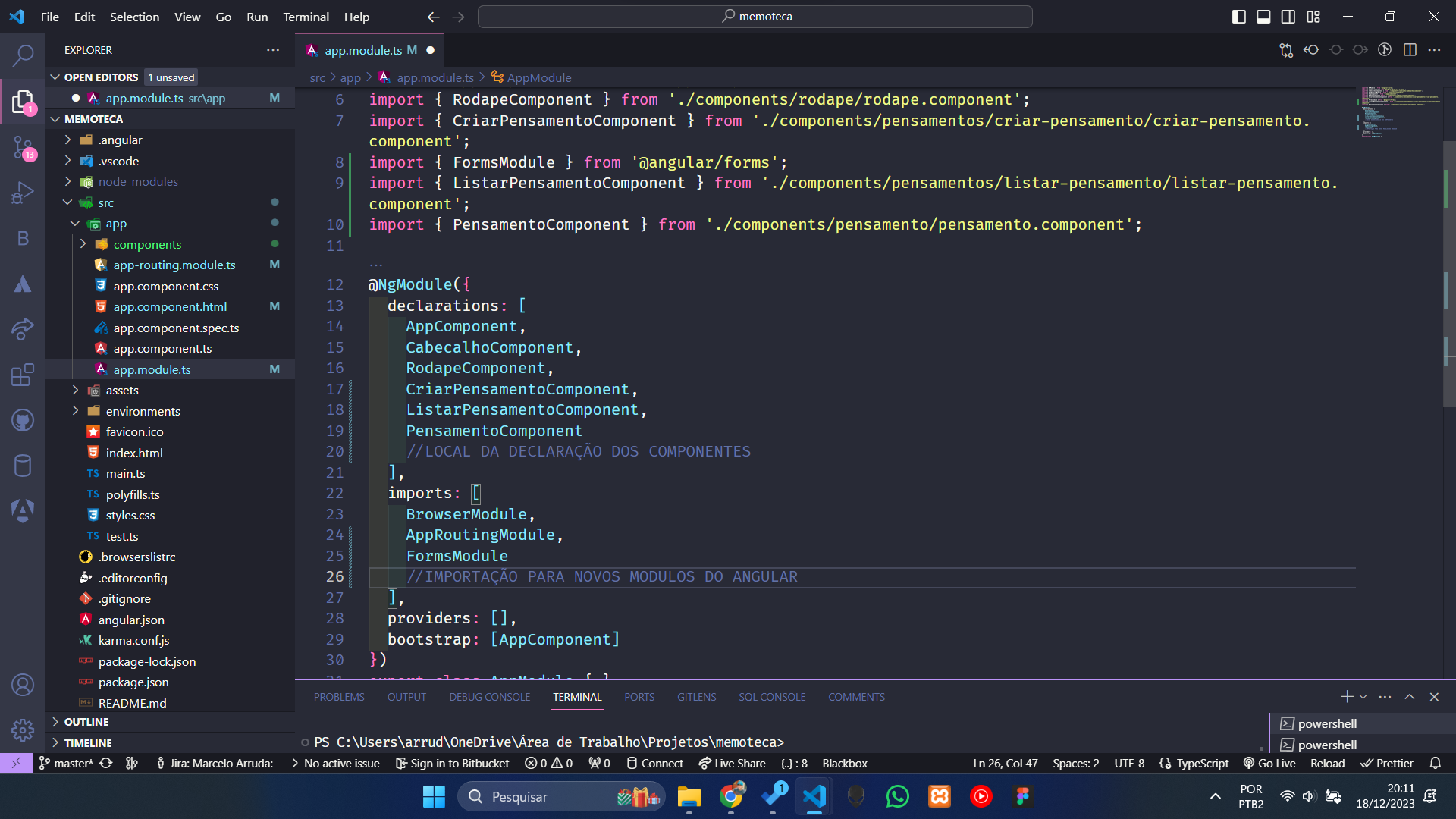
Task: Click the Go Back arrow in title bar
Action: pos(433,17)
